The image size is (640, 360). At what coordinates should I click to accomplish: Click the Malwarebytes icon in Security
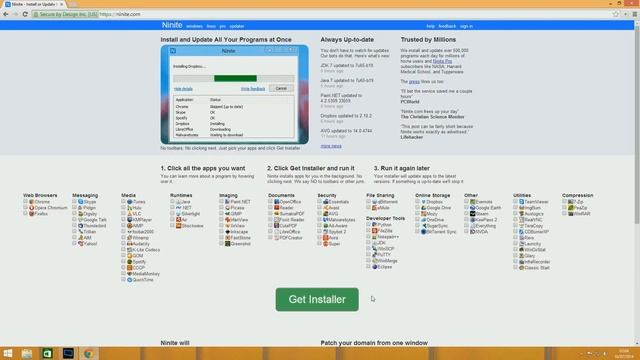[326, 220]
